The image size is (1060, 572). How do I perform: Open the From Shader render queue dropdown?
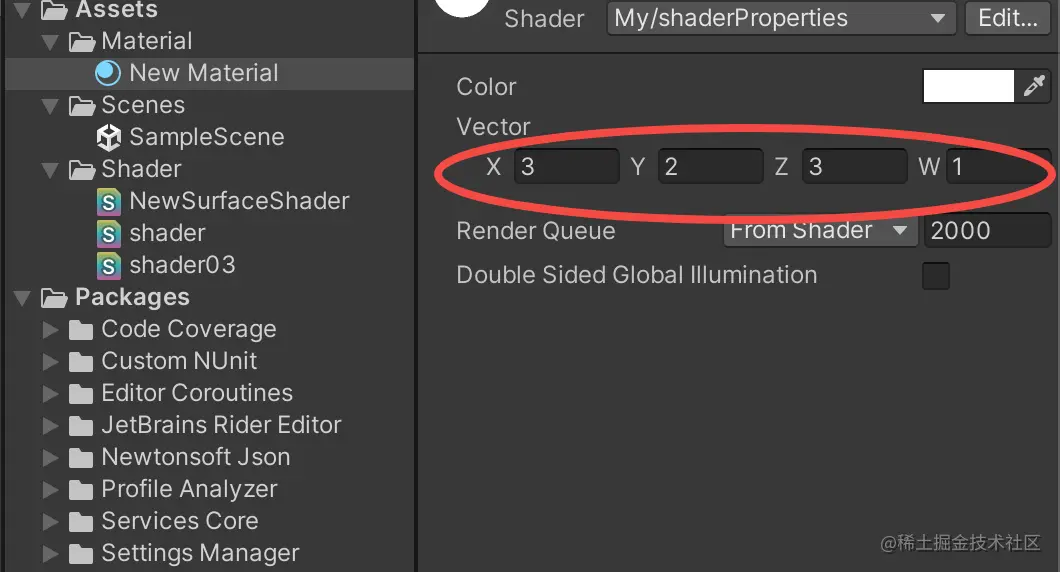819,231
